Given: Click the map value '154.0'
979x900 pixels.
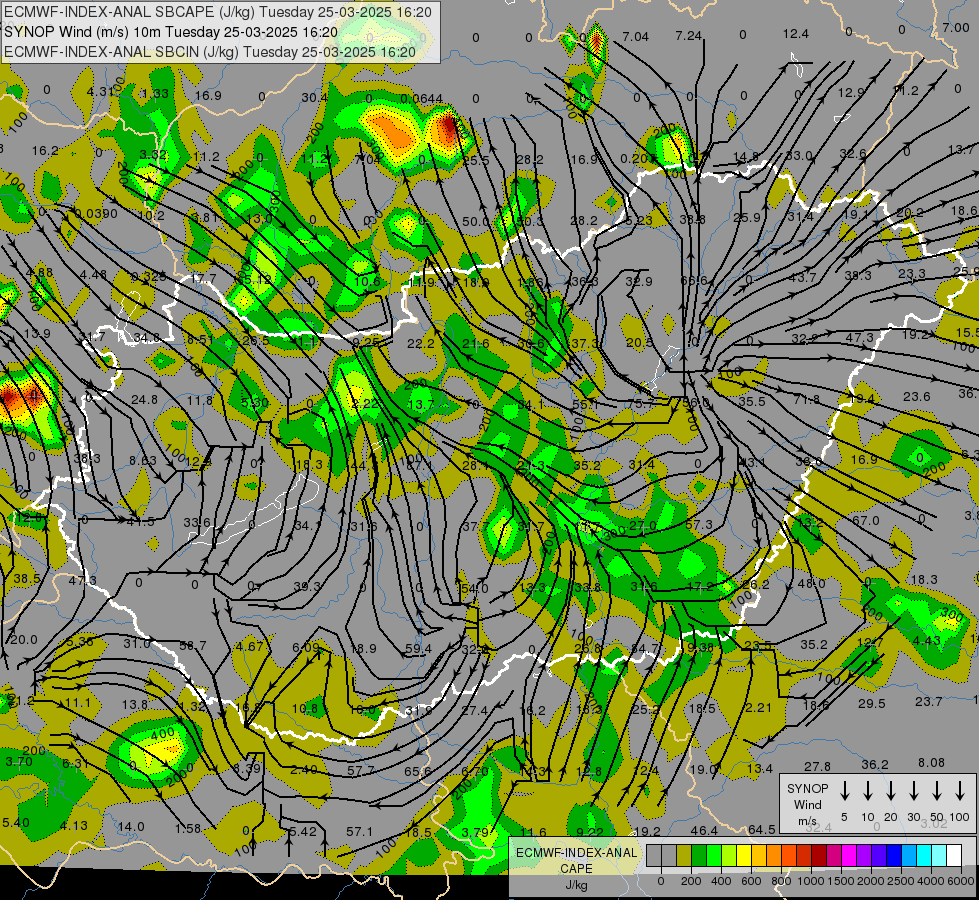Looking at the screenshot, I should point(473,589).
